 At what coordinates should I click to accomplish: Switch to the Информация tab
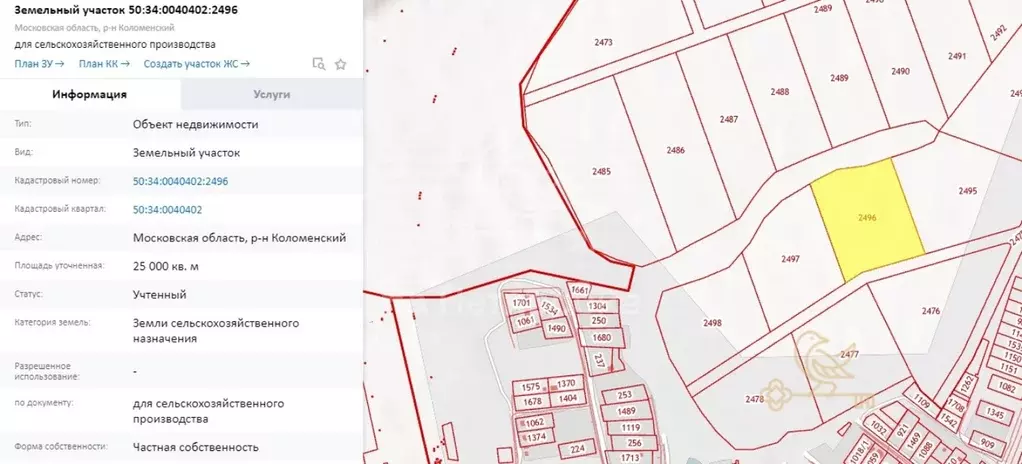coord(90,94)
